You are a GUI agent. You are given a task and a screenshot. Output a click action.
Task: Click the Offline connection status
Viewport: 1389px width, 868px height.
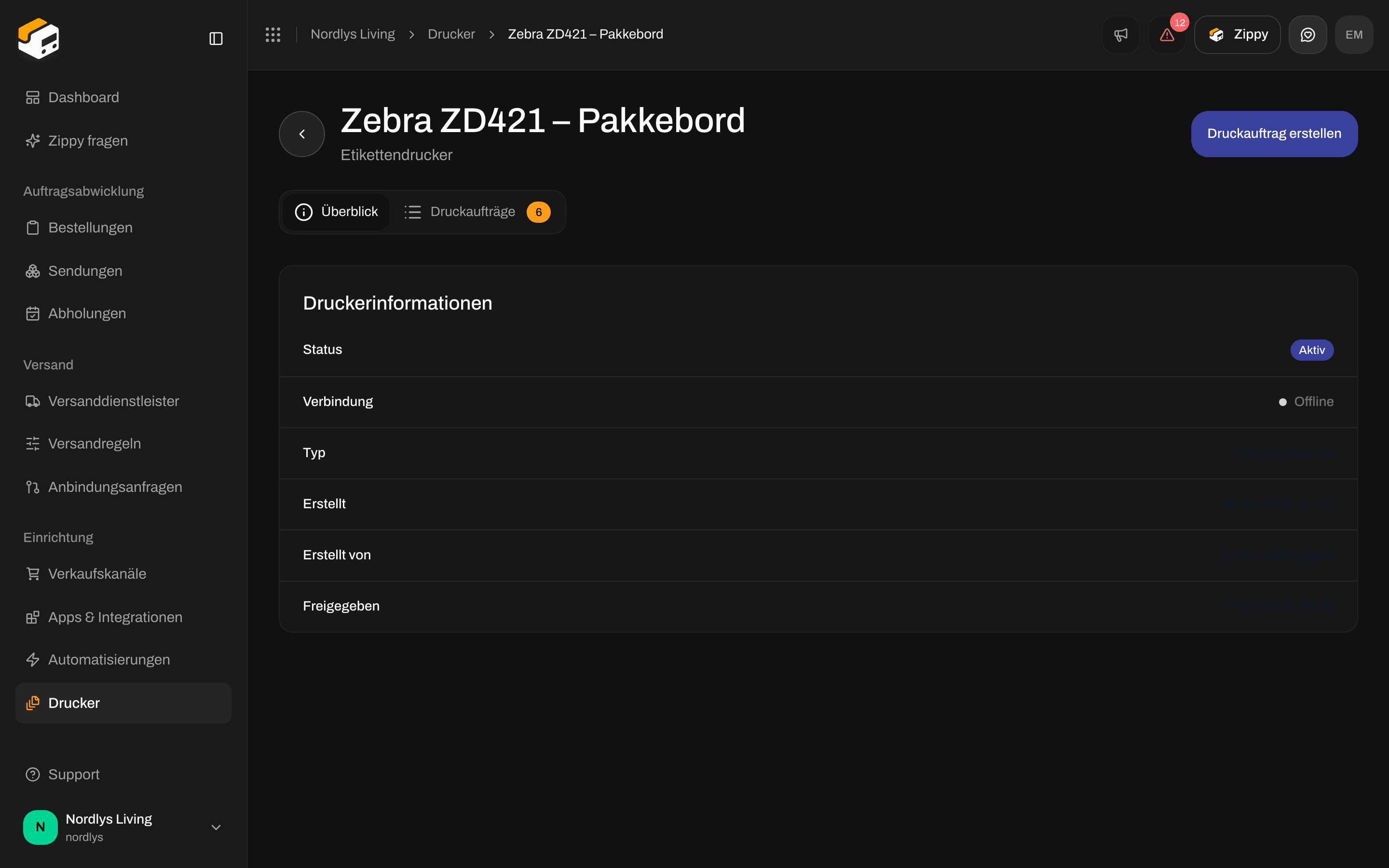point(1307,402)
